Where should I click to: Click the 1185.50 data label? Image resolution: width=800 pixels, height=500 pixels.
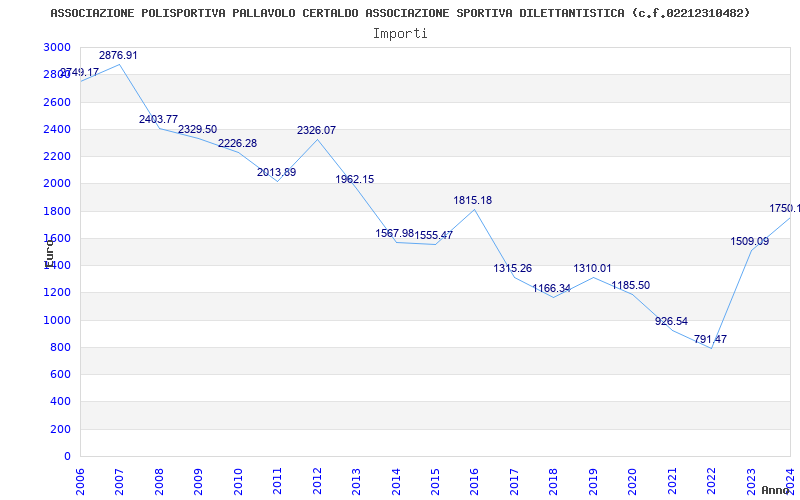[x=631, y=285]
